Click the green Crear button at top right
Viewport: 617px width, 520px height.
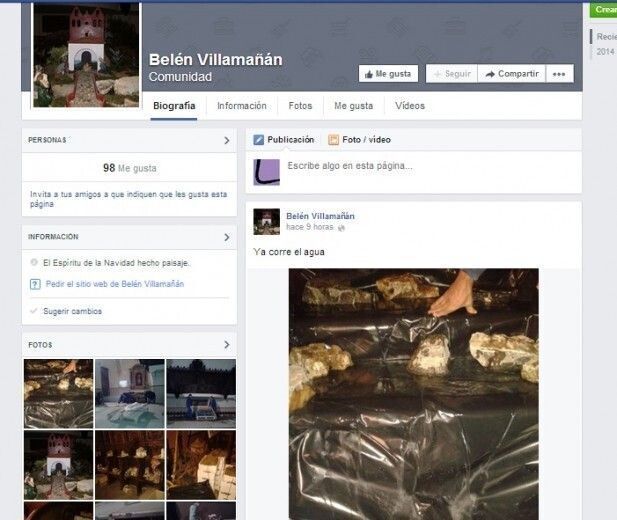click(x=603, y=10)
